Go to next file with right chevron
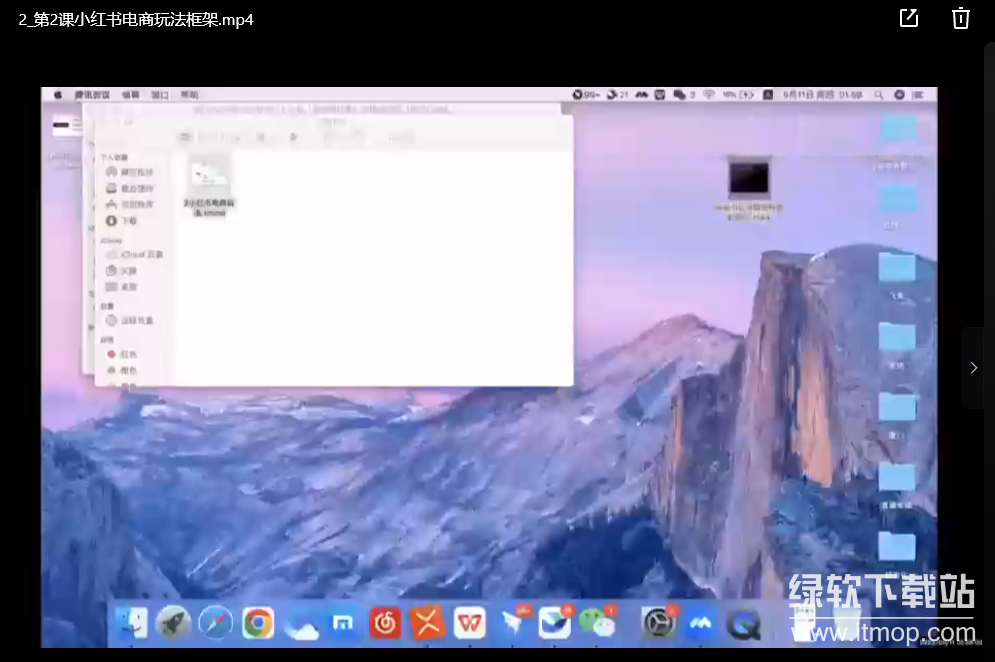Image resolution: width=995 pixels, height=662 pixels. pyautogui.click(x=974, y=368)
